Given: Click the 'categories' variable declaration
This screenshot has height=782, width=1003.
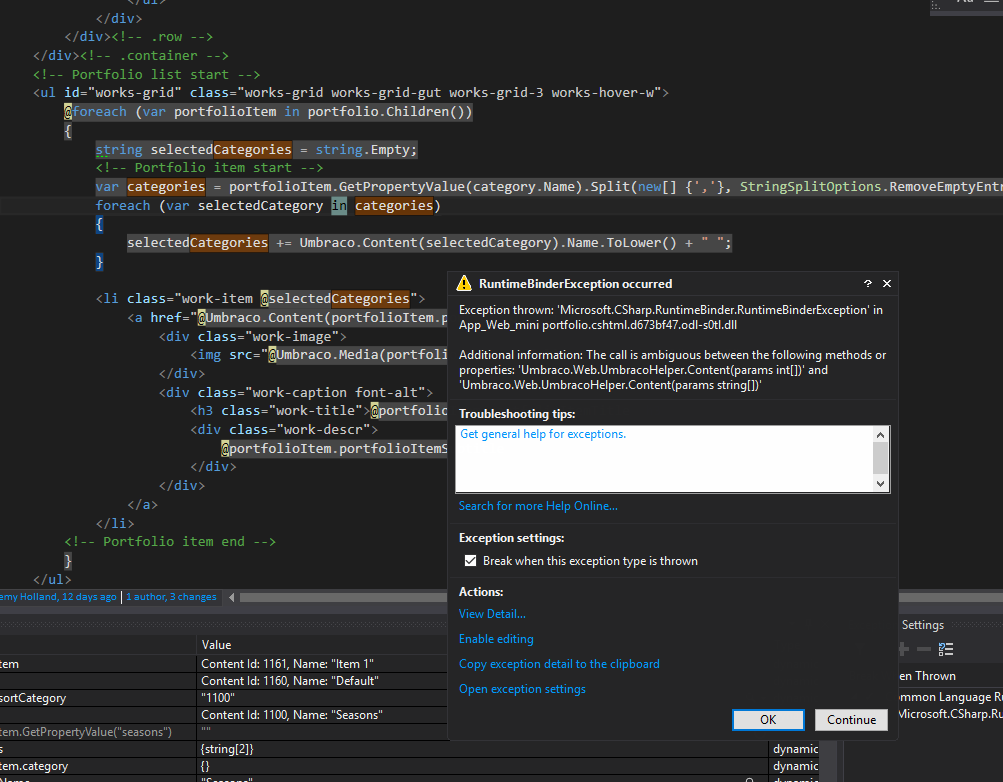Looking at the screenshot, I should point(166,187).
